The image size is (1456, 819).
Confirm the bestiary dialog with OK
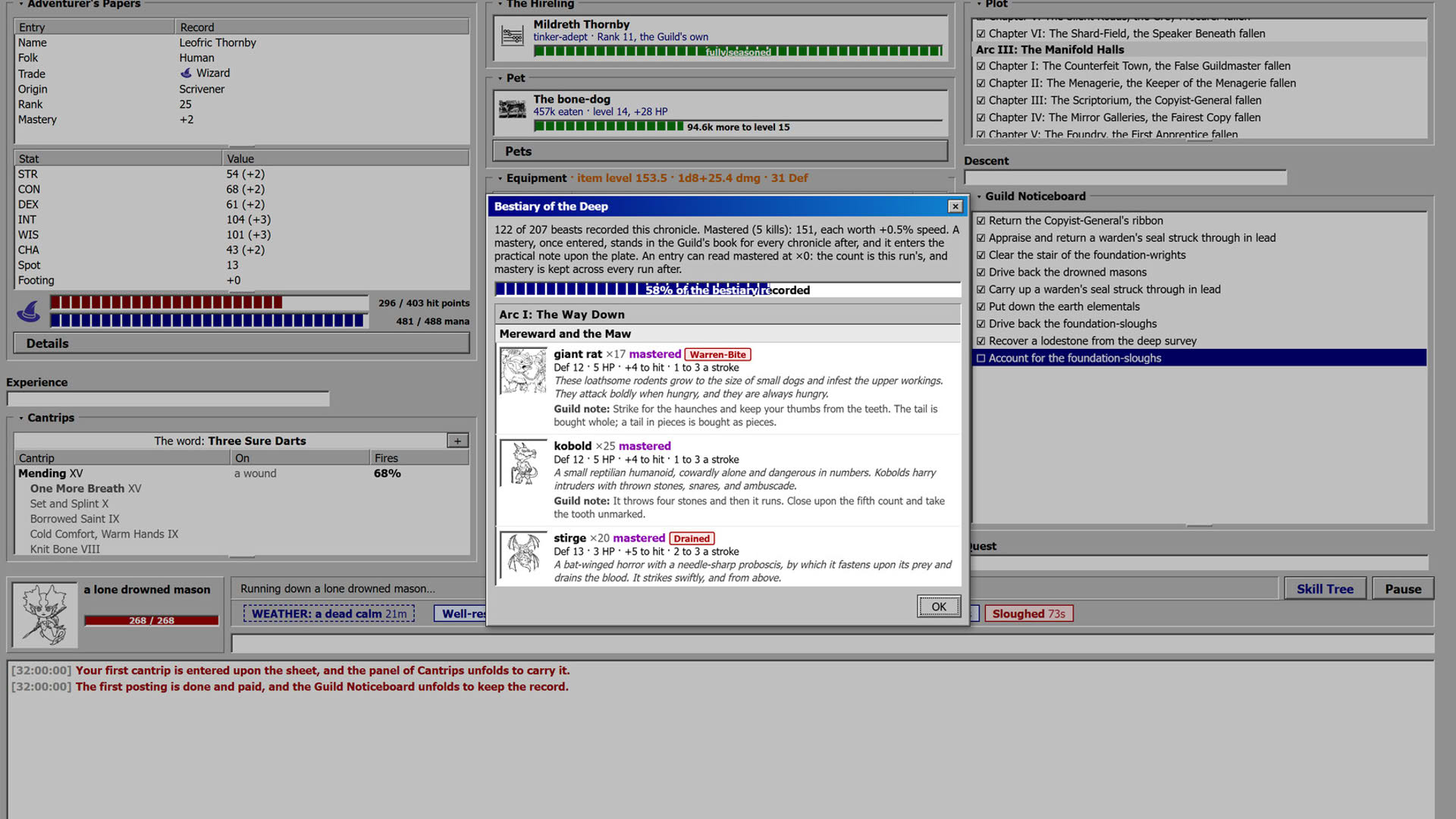tap(939, 607)
